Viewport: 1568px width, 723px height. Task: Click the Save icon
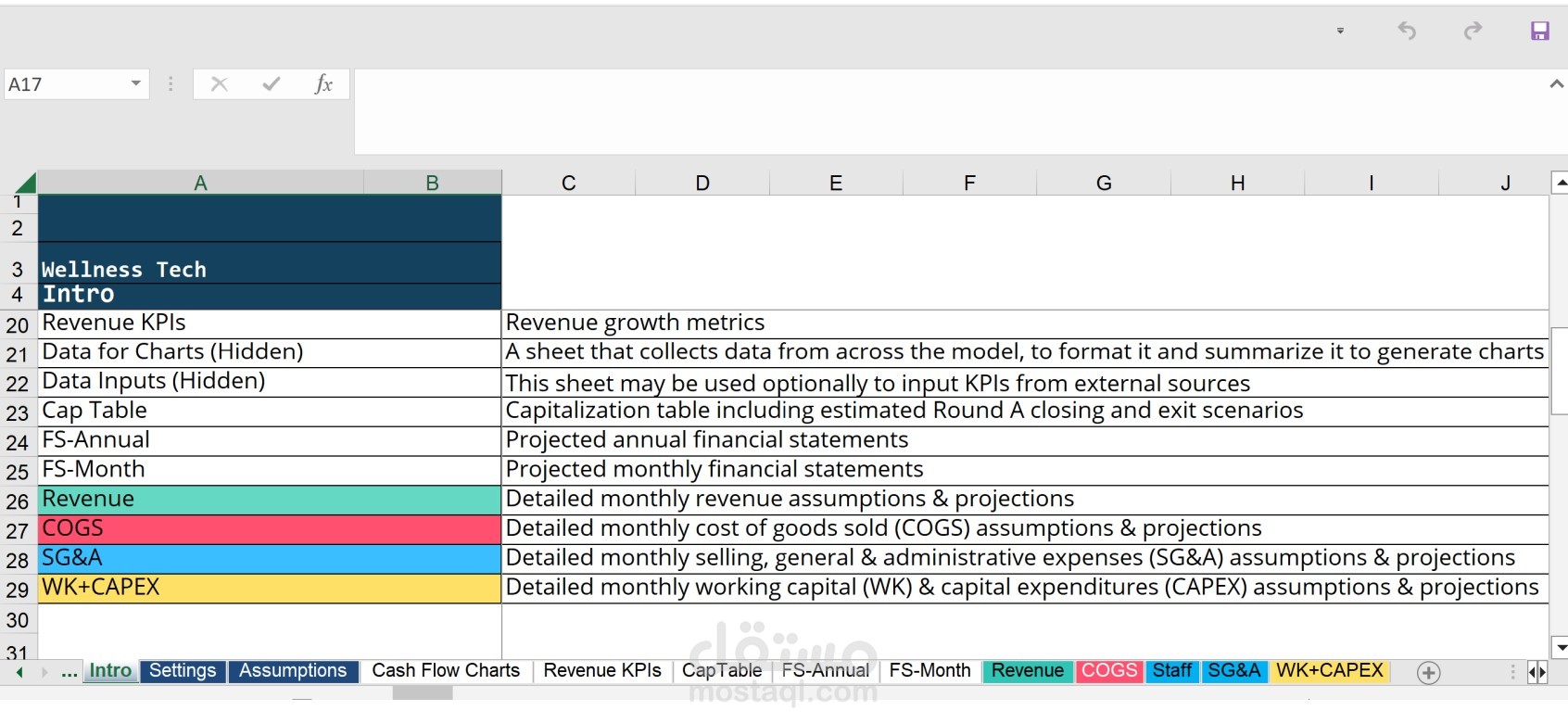(1539, 32)
